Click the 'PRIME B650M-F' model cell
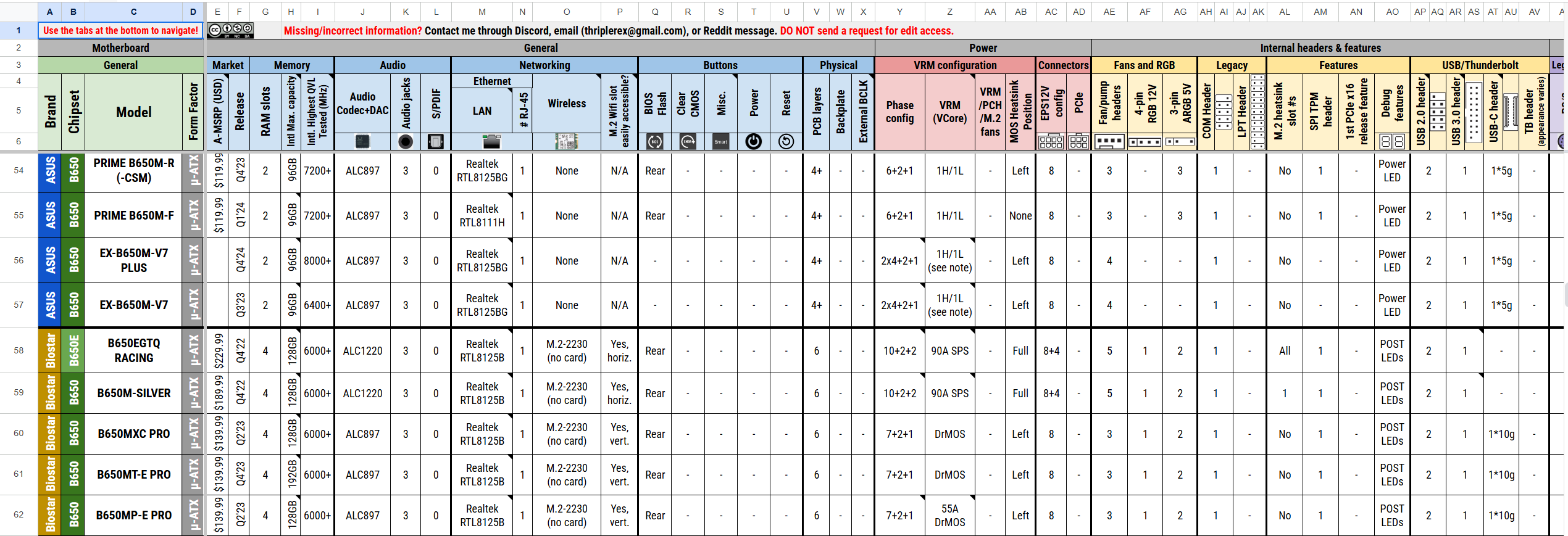 pyautogui.click(x=134, y=216)
